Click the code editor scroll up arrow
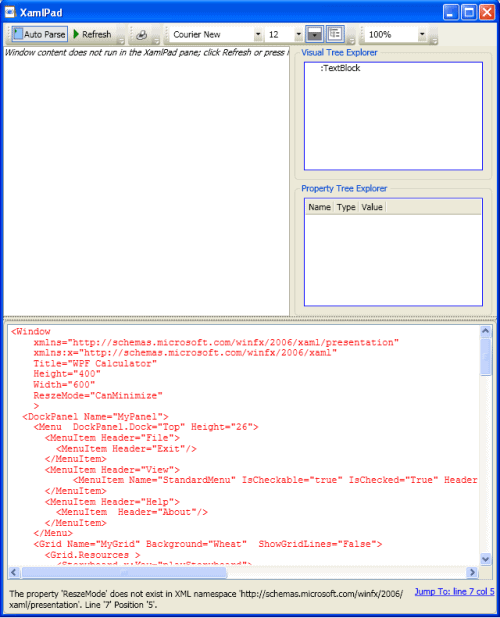Screen dimensions: 500x618 (485, 331)
